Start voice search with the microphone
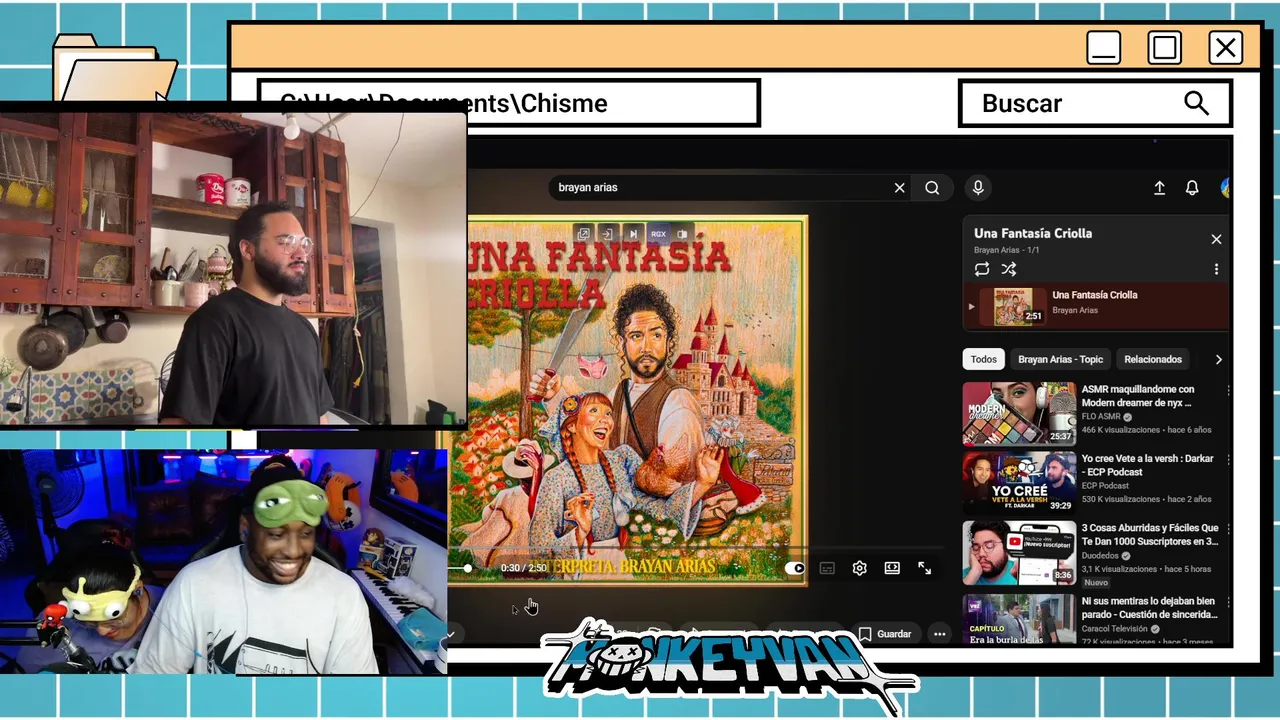 click(978, 188)
